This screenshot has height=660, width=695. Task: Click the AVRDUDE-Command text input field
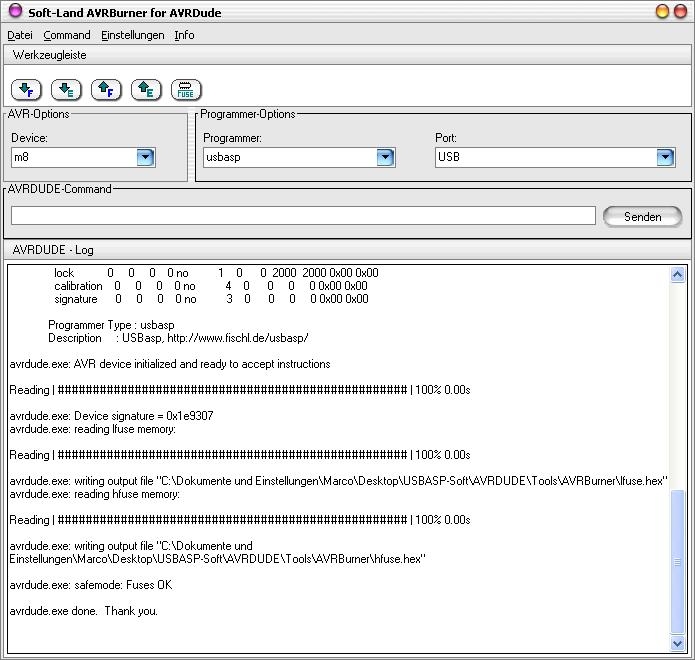click(x=303, y=216)
